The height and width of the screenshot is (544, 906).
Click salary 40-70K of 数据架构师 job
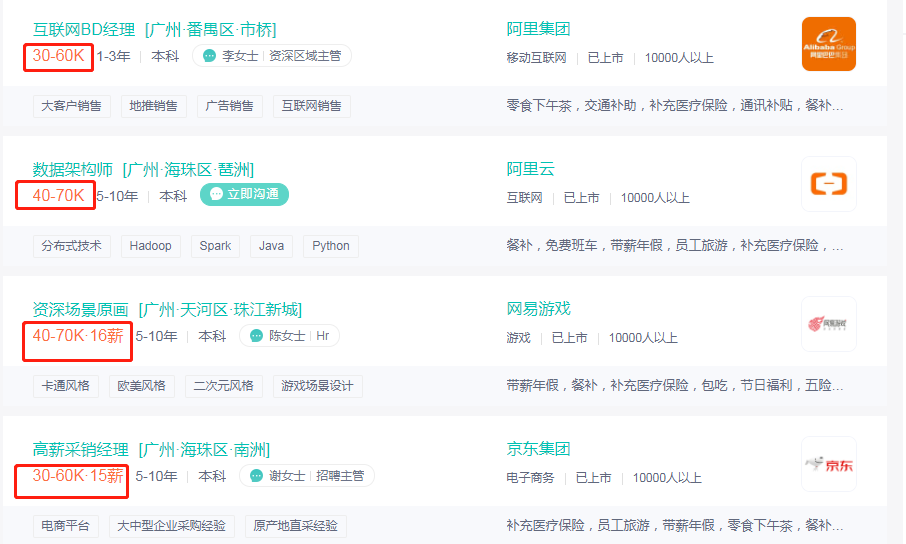58,195
